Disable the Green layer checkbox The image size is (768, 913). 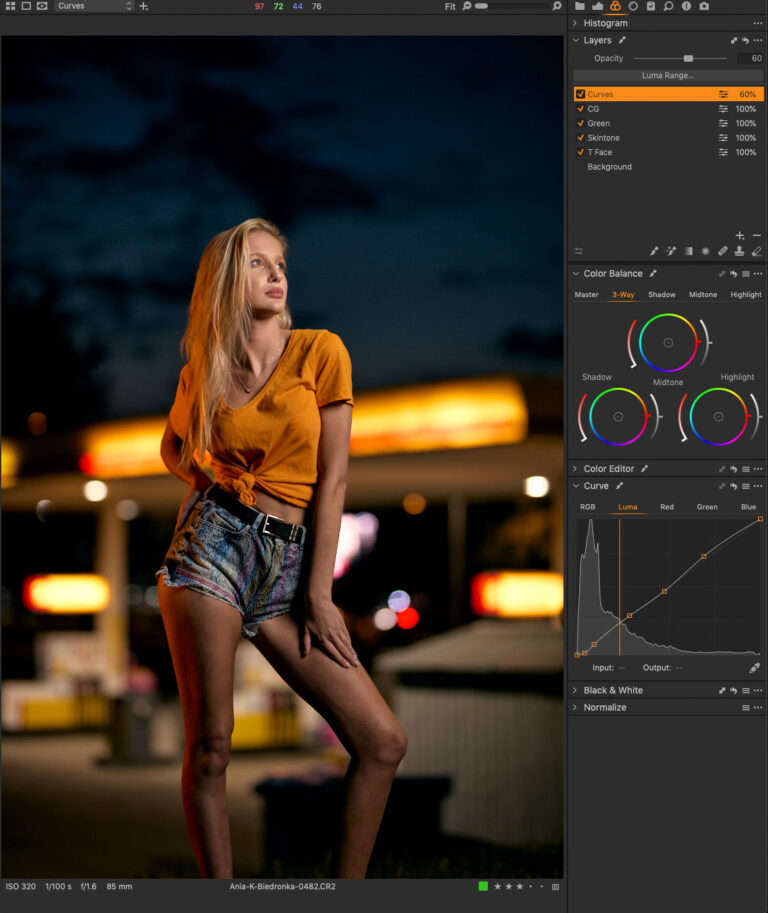(x=580, y=123)
